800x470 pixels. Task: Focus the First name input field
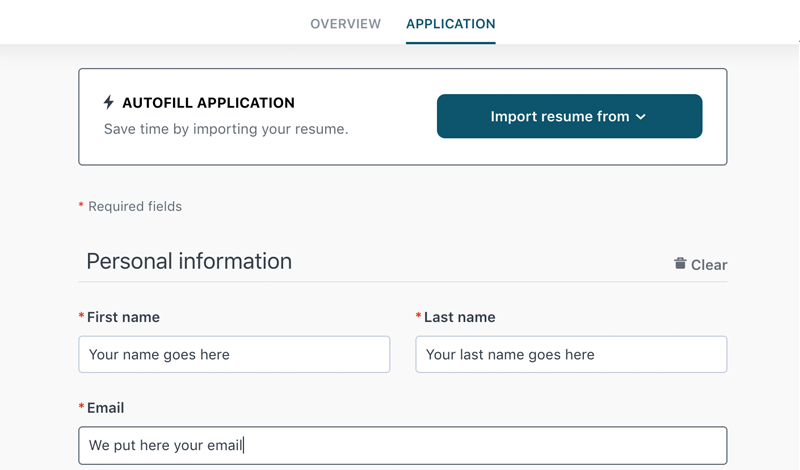234,354
